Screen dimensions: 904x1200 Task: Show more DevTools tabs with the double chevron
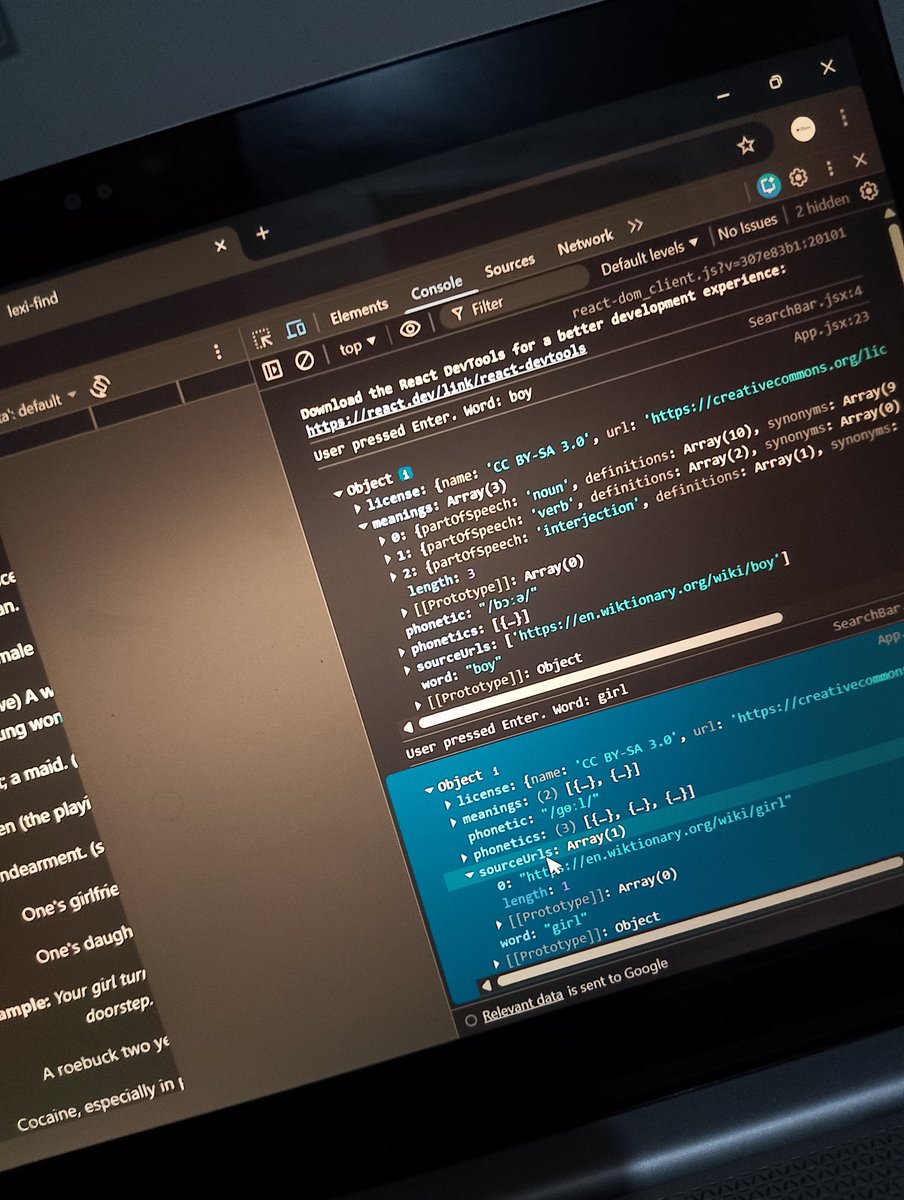[634, 226]
